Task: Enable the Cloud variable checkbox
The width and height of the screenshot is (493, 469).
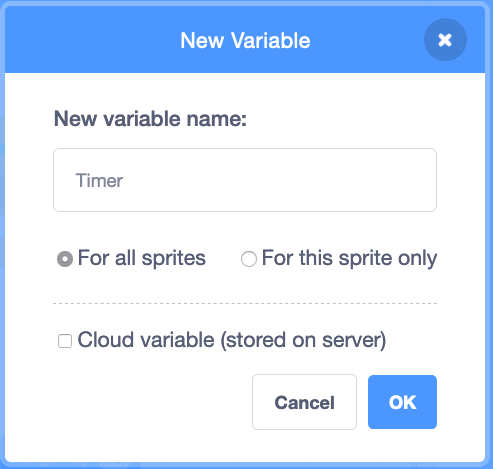Action: tap(65, 341)
